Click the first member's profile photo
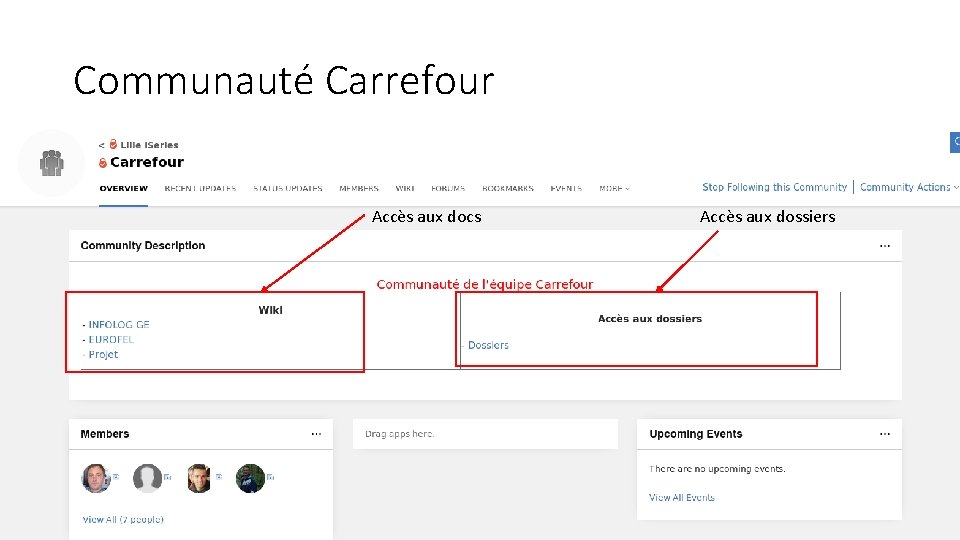The width and height of the screenshot is (960, 540). tap(96, 478)
